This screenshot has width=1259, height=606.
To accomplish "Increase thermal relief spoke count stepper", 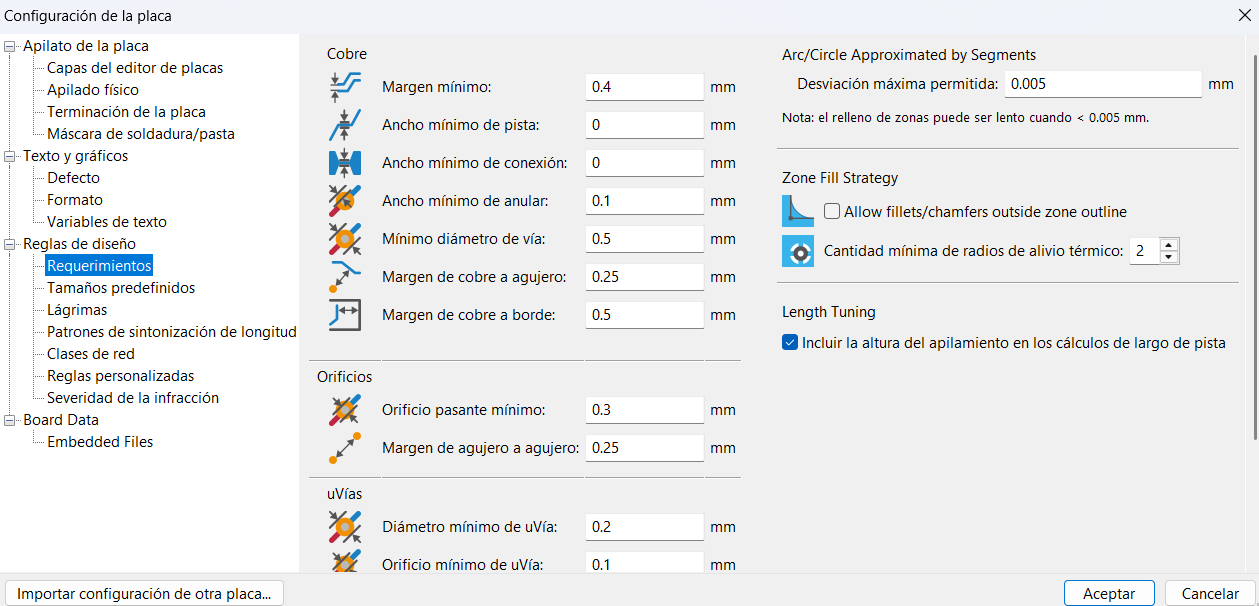I will coord(1168,245).
